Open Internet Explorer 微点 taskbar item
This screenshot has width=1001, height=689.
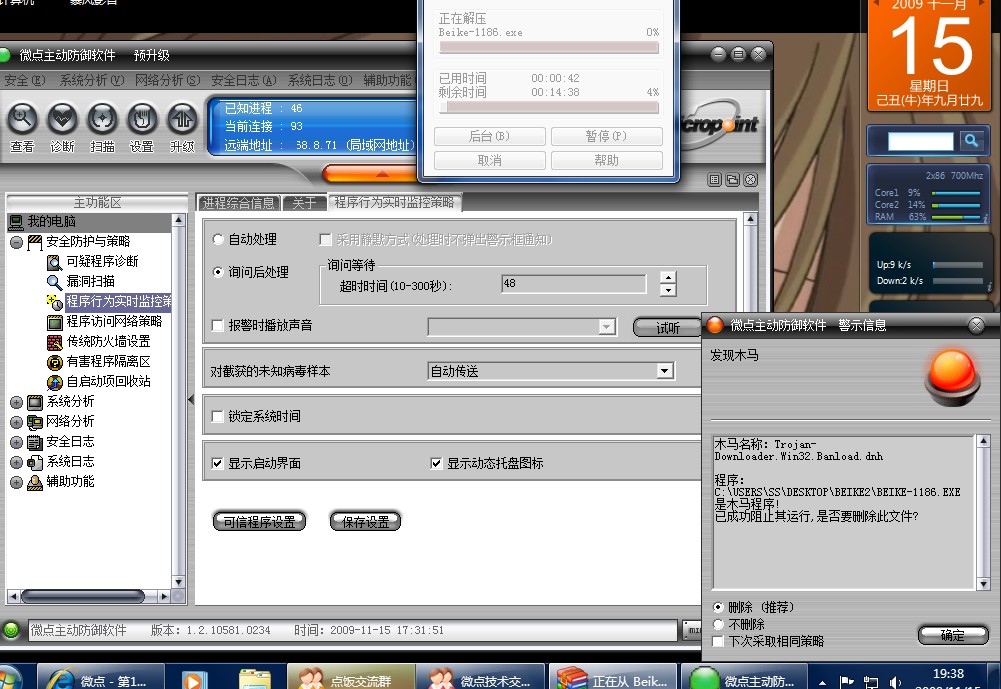pos(101,678)
